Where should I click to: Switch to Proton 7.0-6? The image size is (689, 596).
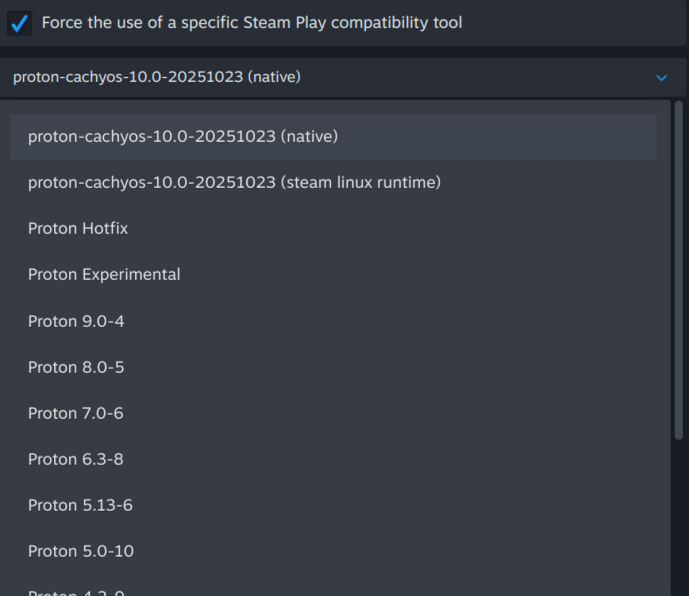(x=76, y=413)
